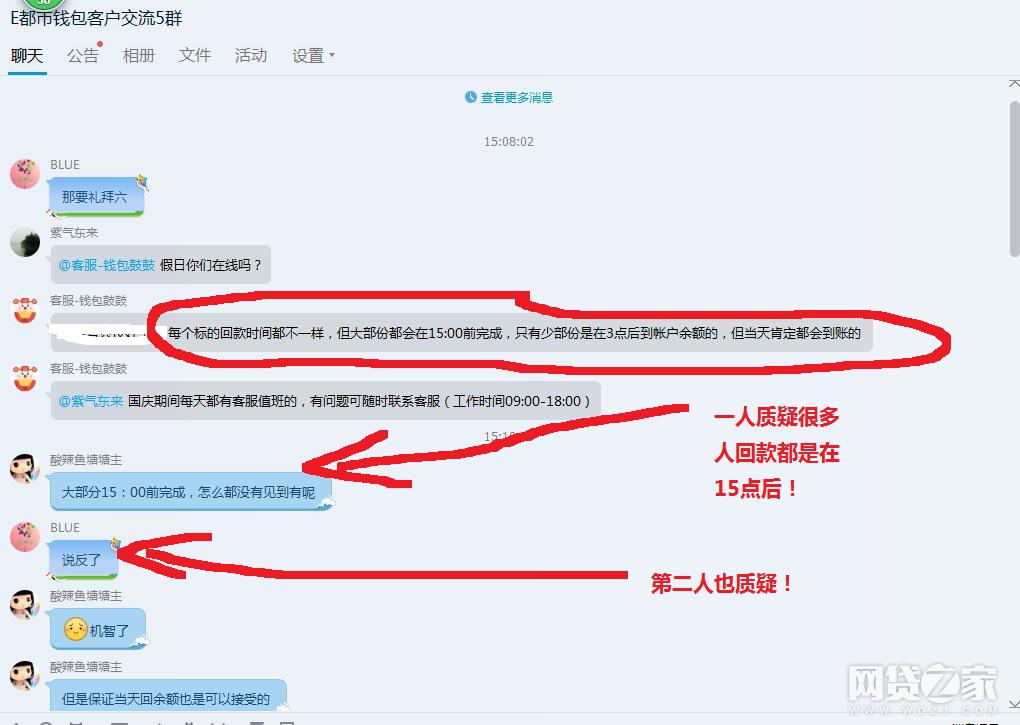Expand the 设置 settings dropdown

click(x=313, y=55)
